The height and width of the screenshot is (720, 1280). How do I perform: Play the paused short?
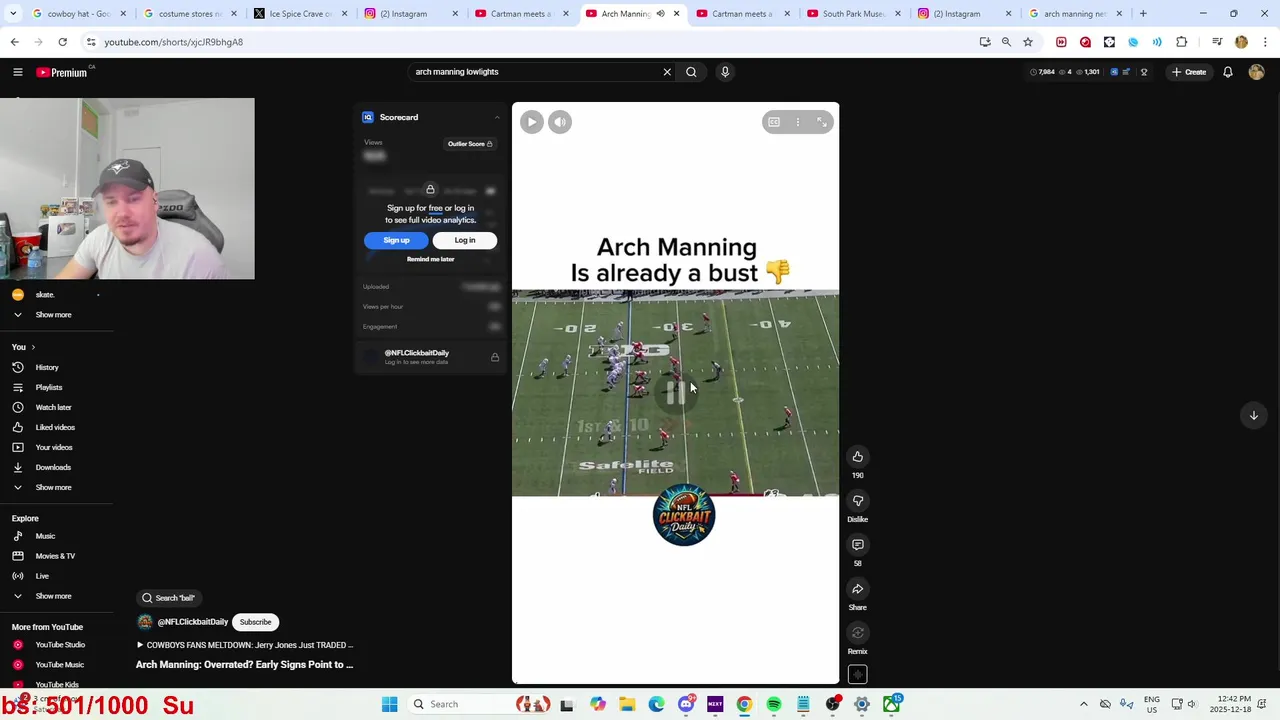[532, 122]
